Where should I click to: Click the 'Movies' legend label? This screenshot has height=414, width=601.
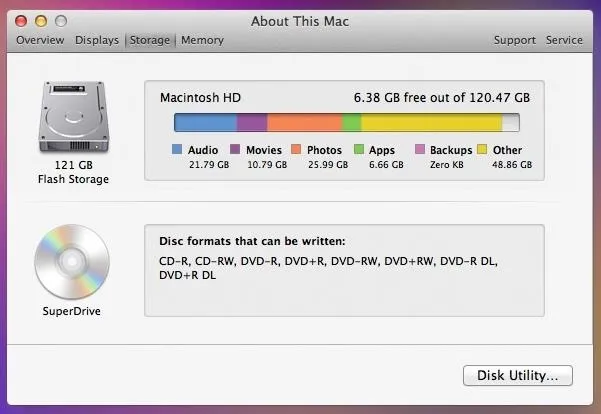coord(264,150)
